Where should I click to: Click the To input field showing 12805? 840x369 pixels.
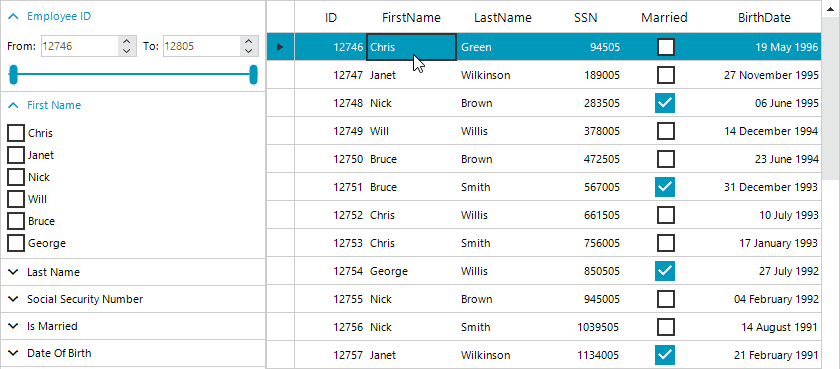201,46
